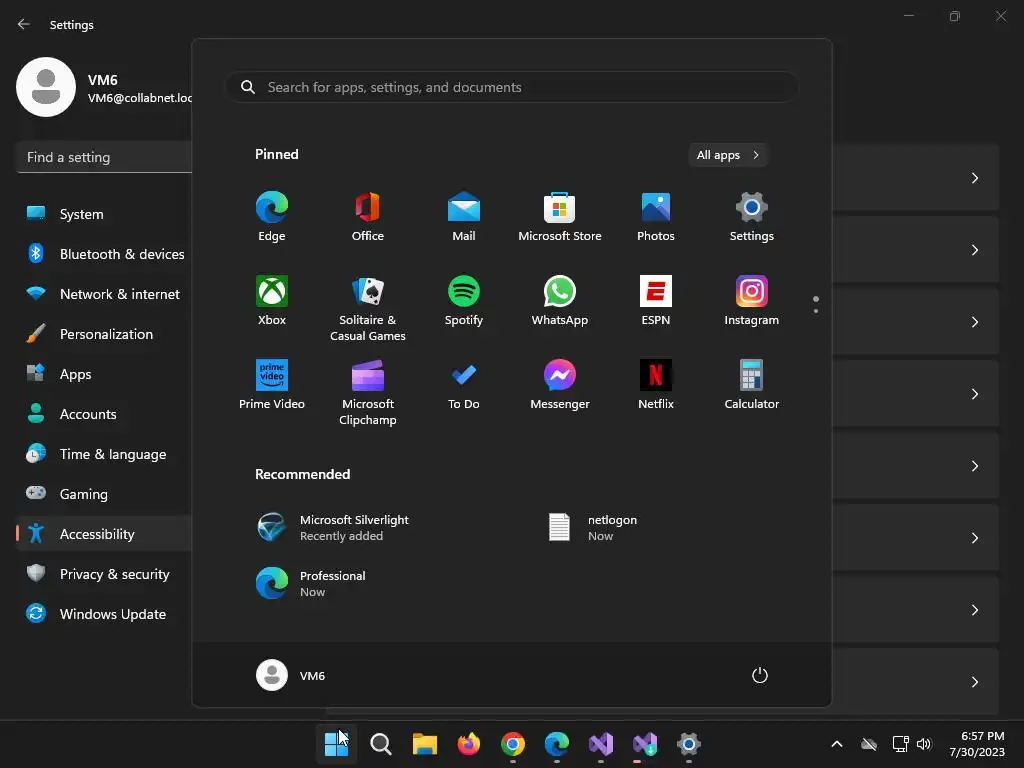Open recommended Microsoft Silverlight item

click(x=333, y=527)
